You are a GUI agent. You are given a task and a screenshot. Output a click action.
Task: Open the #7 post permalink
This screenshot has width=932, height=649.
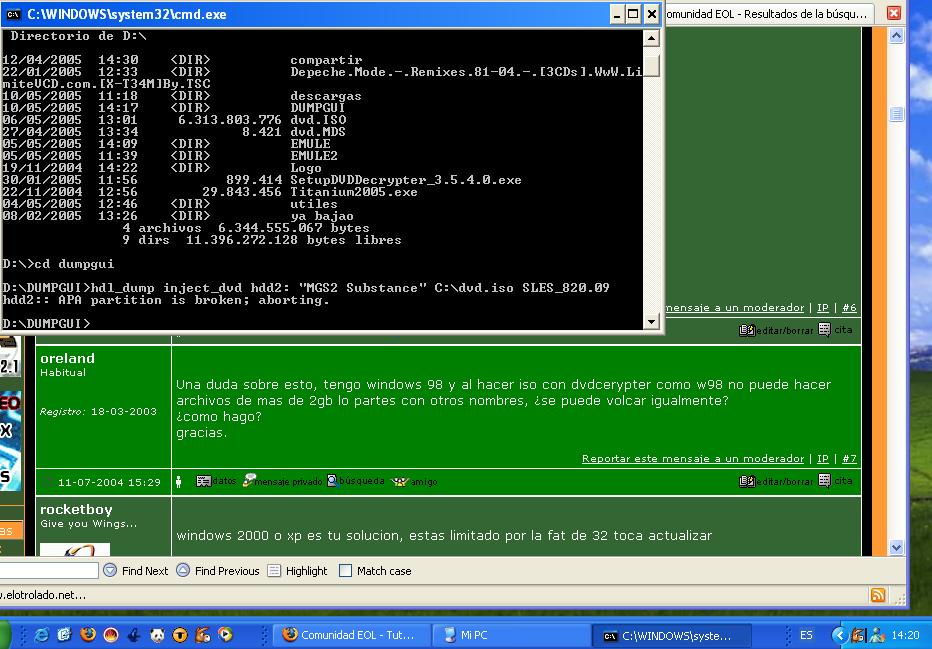[849, 459]
